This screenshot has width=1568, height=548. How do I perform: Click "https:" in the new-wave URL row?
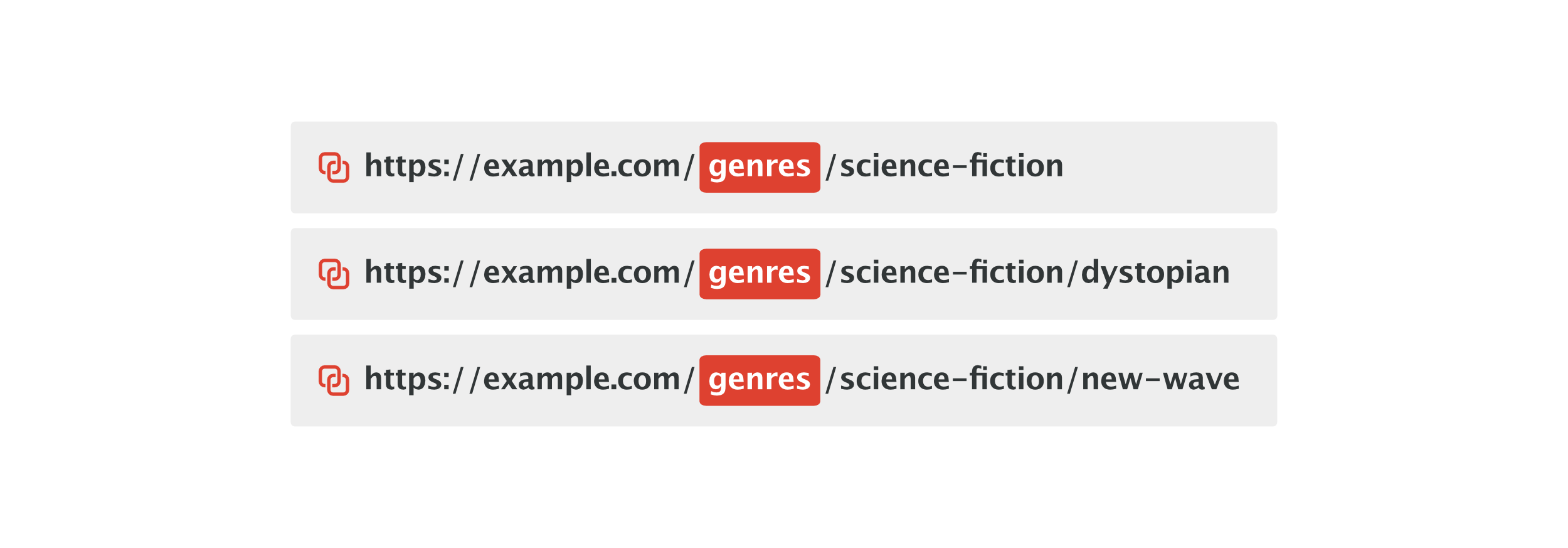point(408,380)
